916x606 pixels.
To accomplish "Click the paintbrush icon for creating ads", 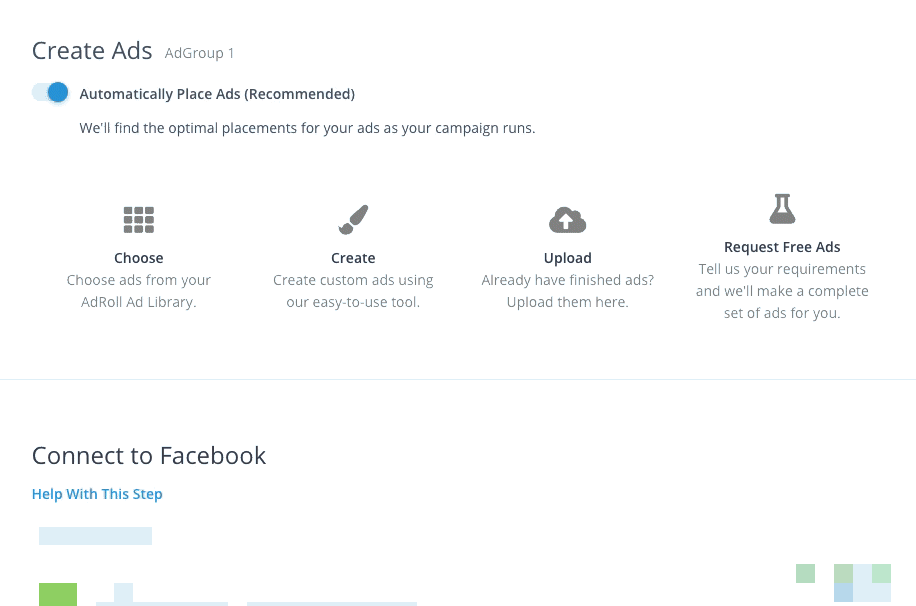I will [353, 219].
